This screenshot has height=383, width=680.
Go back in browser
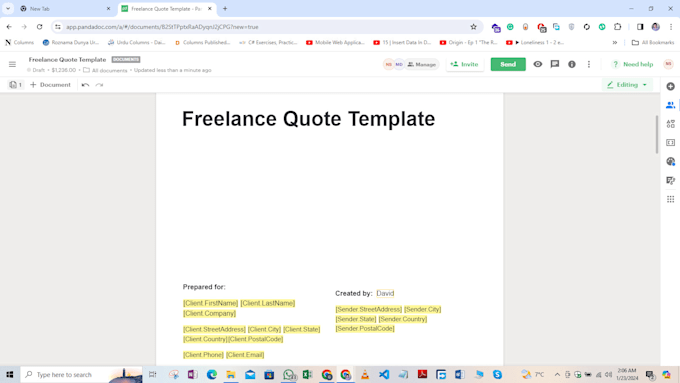[9, 27]
